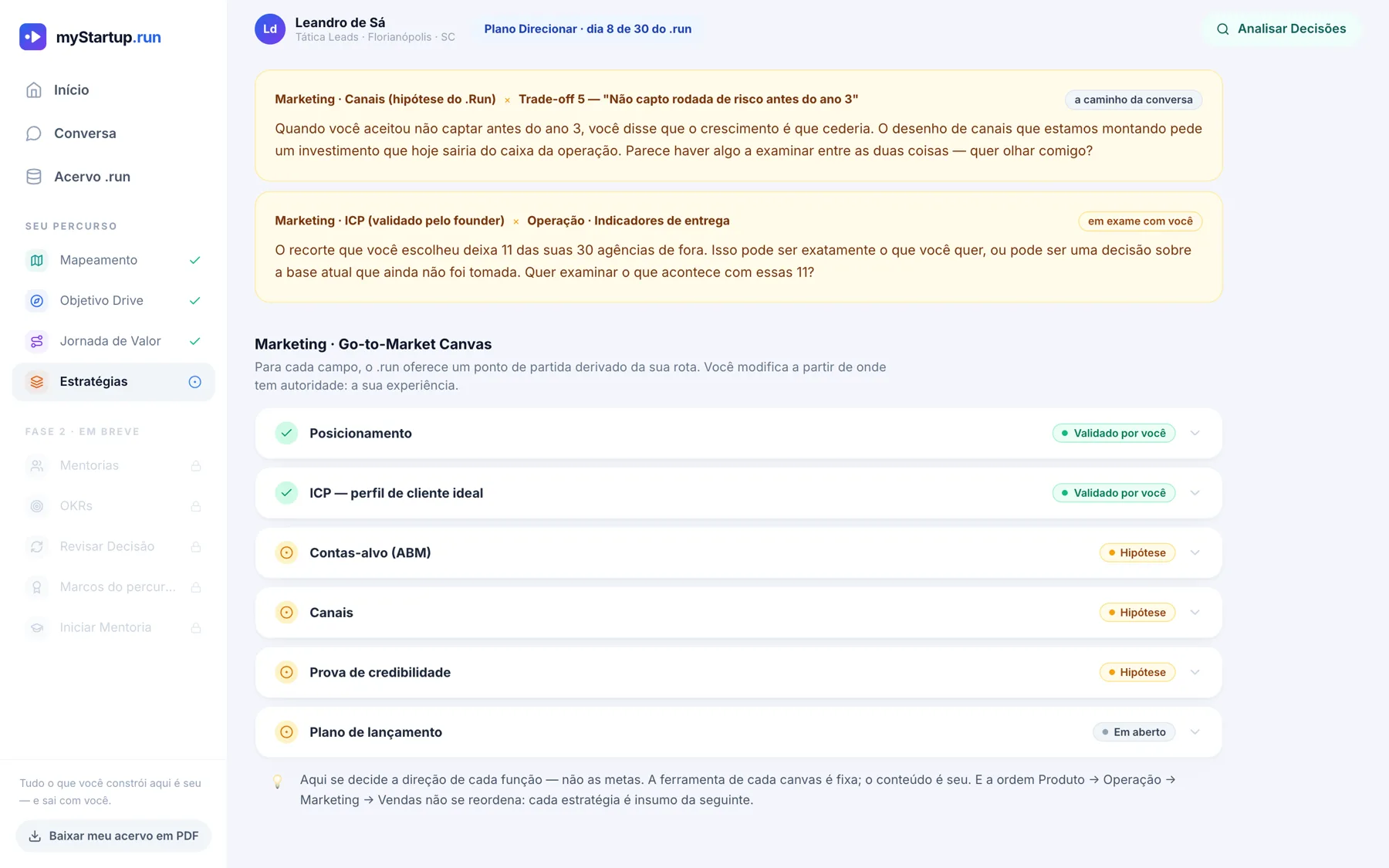The width and height of the screenshot is (1389, 868).
Task: Click the Mapeamento map icon
Action: pos(36,260)
